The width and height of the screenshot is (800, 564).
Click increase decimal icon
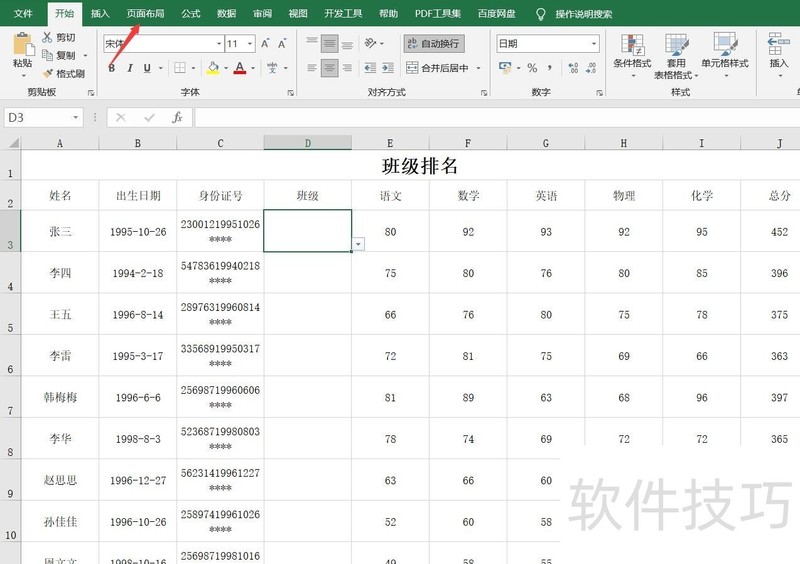573,68
